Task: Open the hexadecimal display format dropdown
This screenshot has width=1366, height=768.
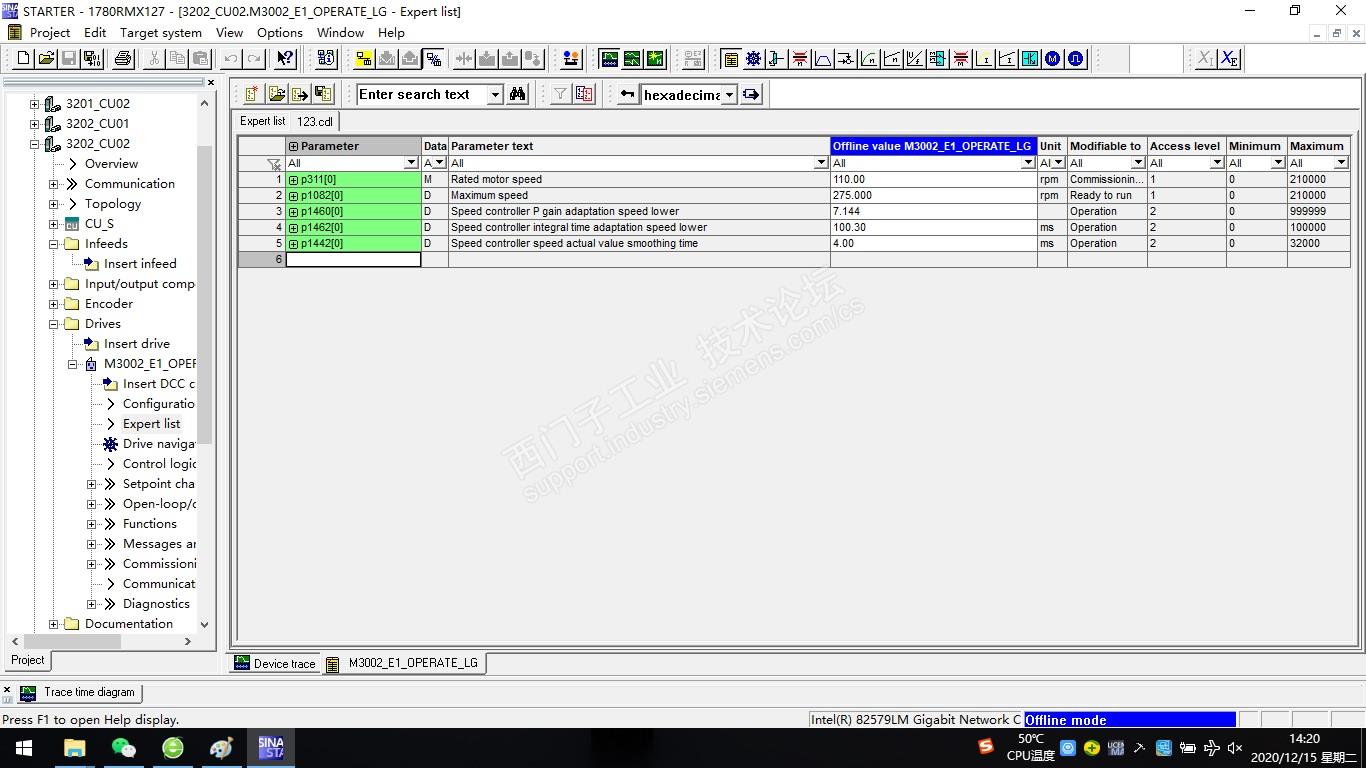Action: tap(729, 95)
